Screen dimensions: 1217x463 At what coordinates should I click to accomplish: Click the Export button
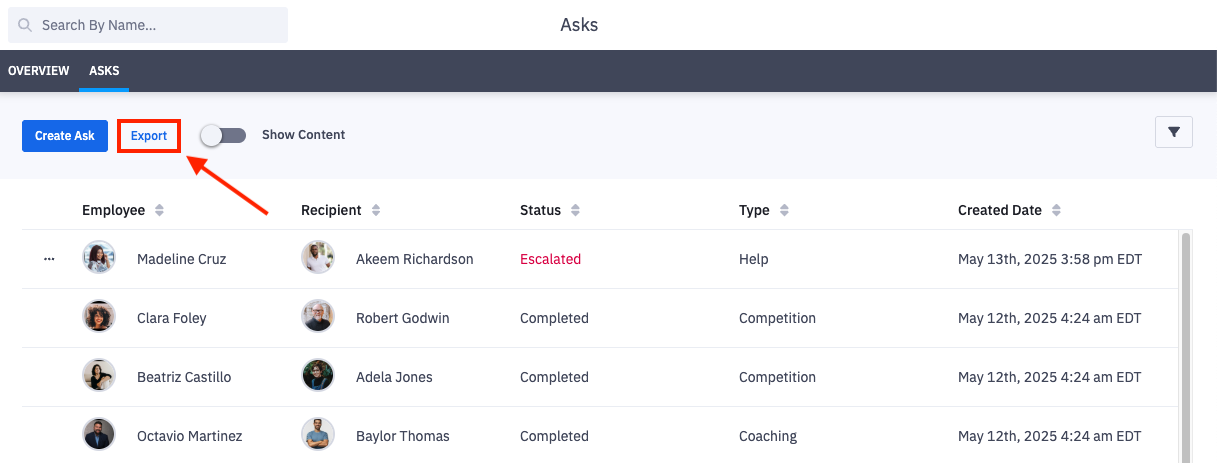pos(149,136)
